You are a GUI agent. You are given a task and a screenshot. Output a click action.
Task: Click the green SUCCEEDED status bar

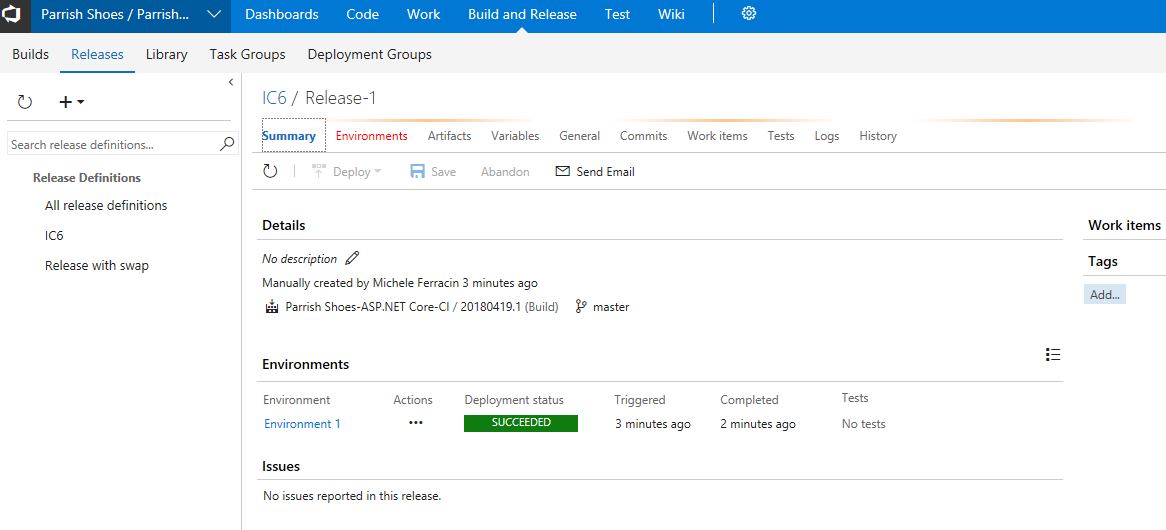pyautogui.click(x=521, y=423)
